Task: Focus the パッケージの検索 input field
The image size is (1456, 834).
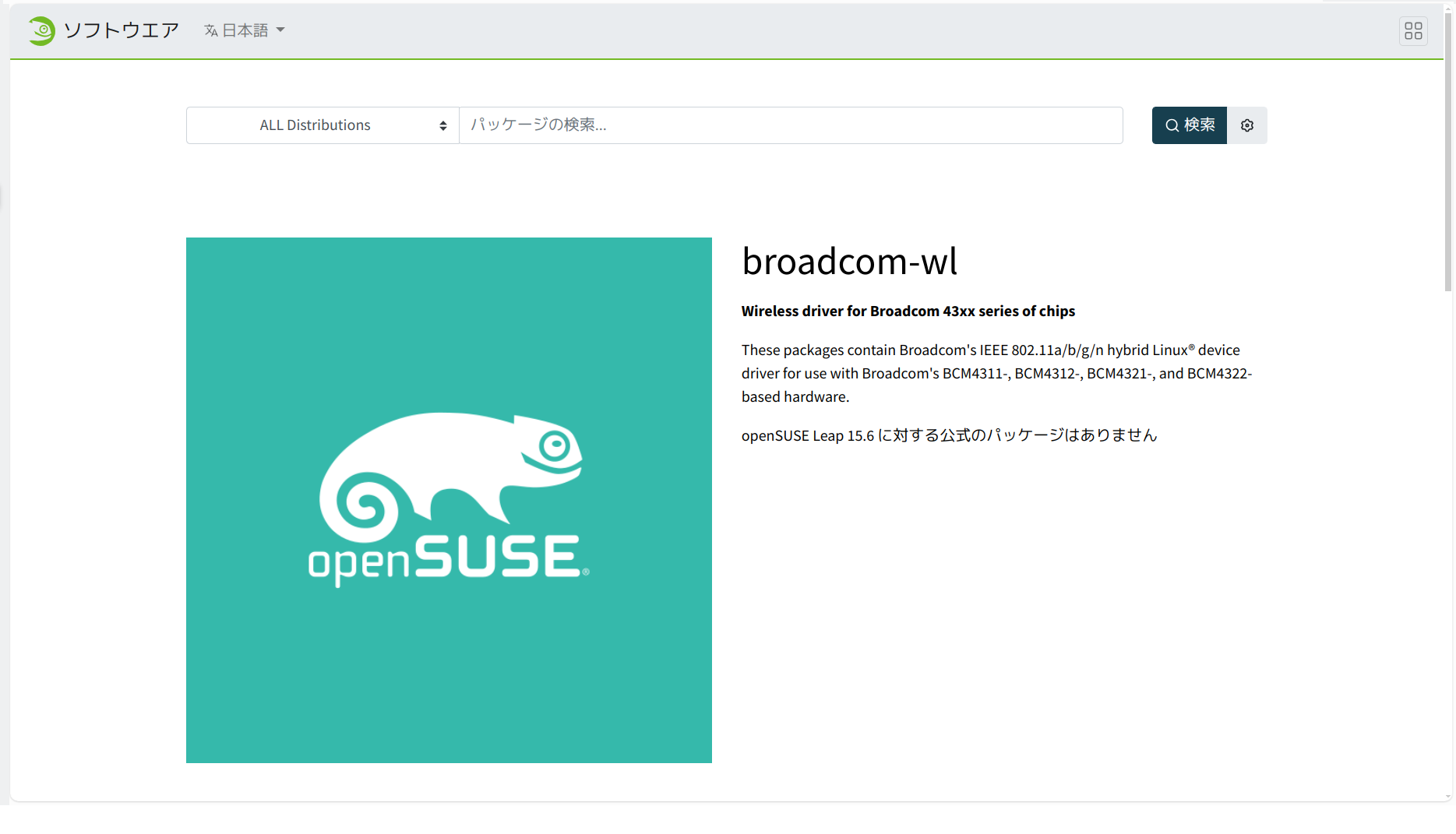Action: (x=791, y=125)
